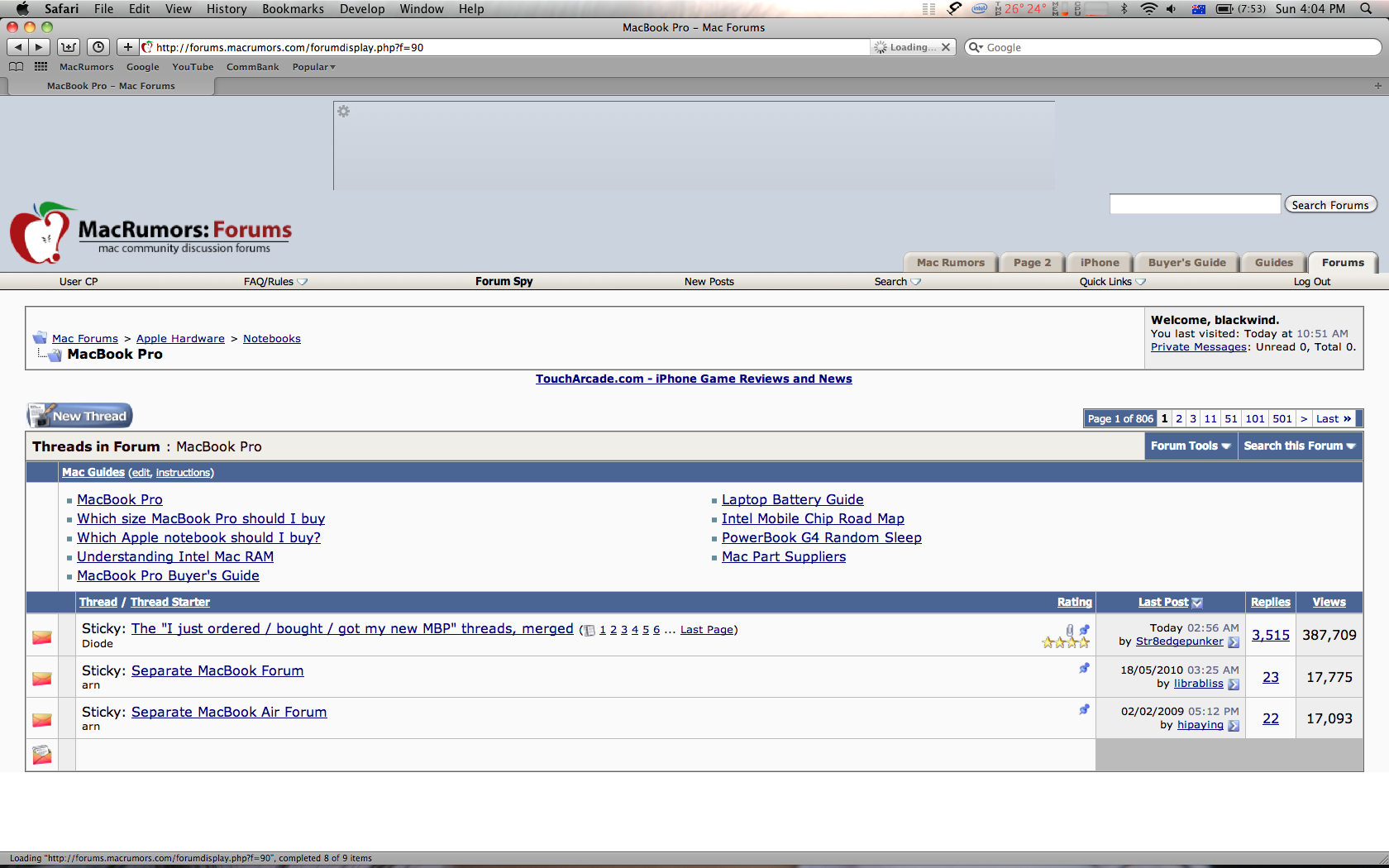
Task: Go to Last page of threads
Action: [x=1334, y=419]
